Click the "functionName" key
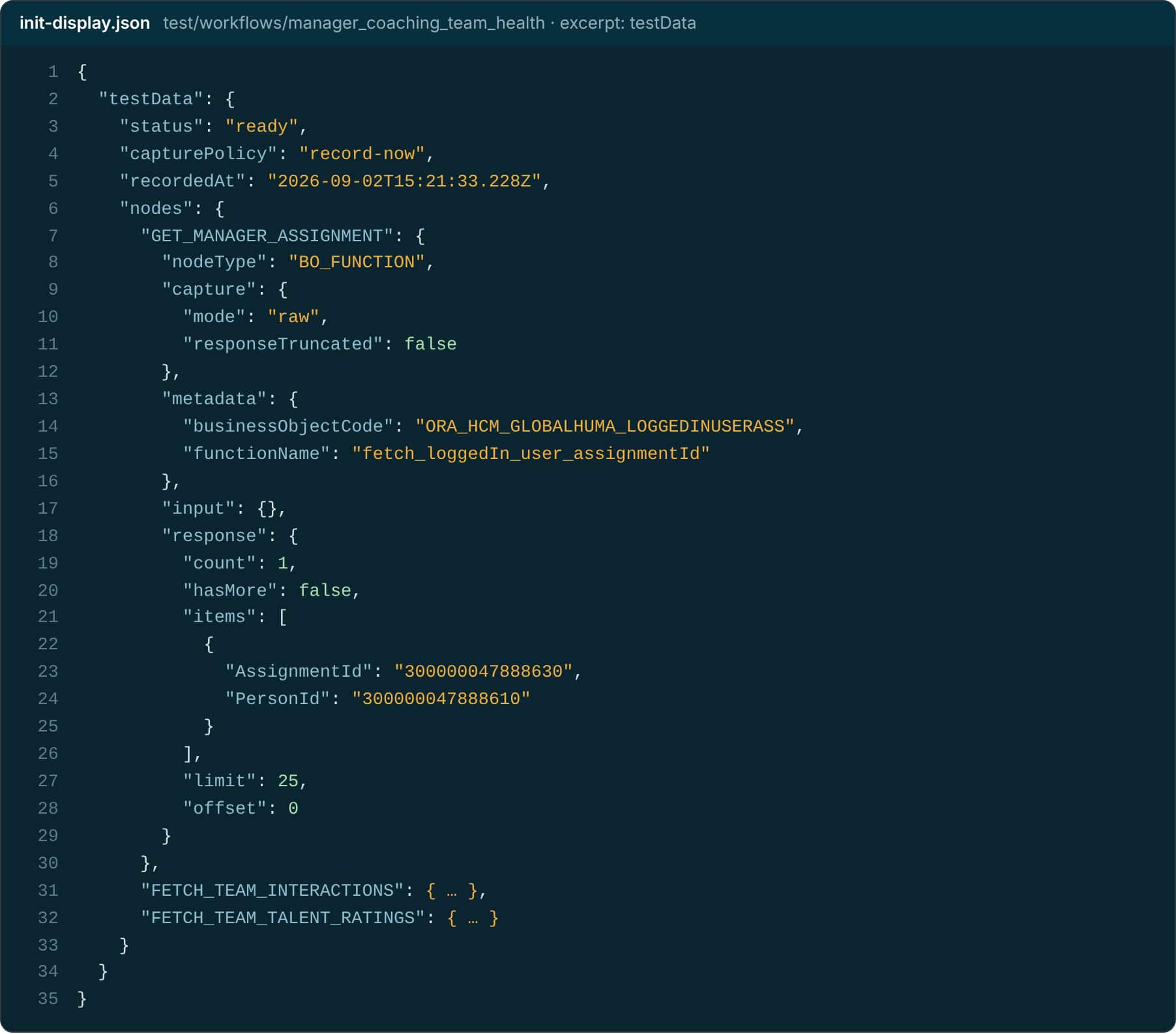This screenshot has height=1034, width=1176. point(256,454)
